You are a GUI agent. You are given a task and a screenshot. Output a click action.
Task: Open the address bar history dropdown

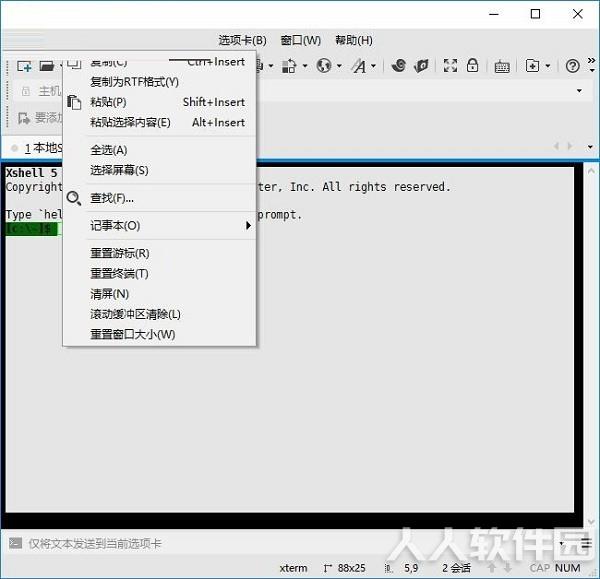[x=579, y=91]
